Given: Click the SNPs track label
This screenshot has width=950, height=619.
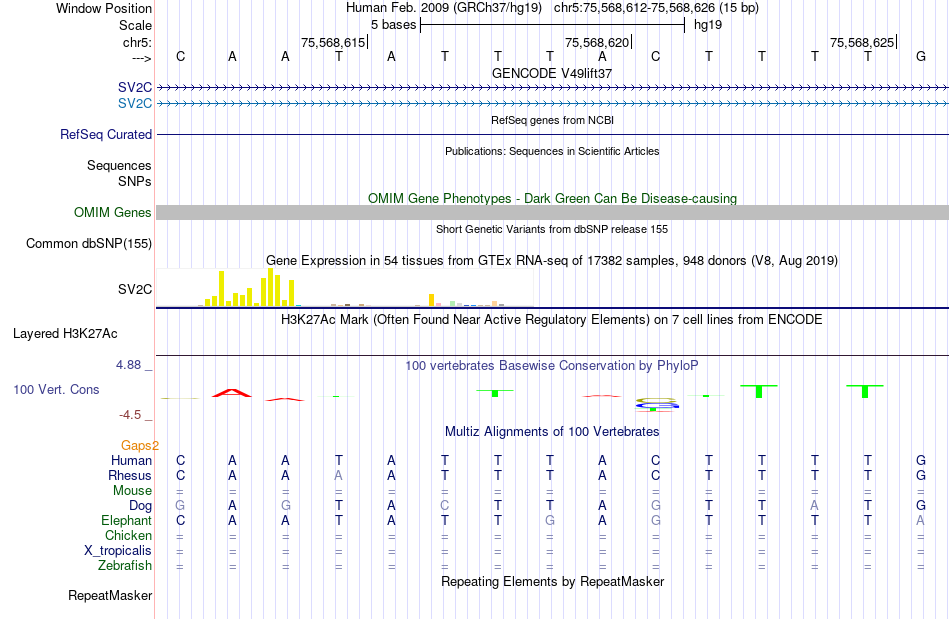Looking at the screenshot, I should click(x=135, y=181).
